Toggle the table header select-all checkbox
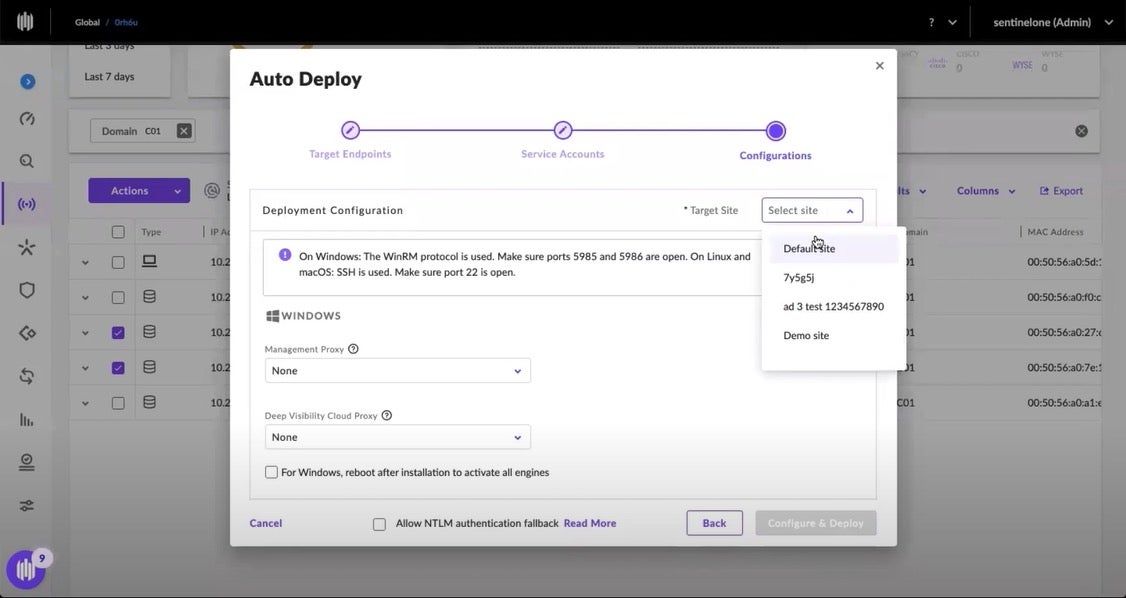1126x598 pixels. pos(118,232)
